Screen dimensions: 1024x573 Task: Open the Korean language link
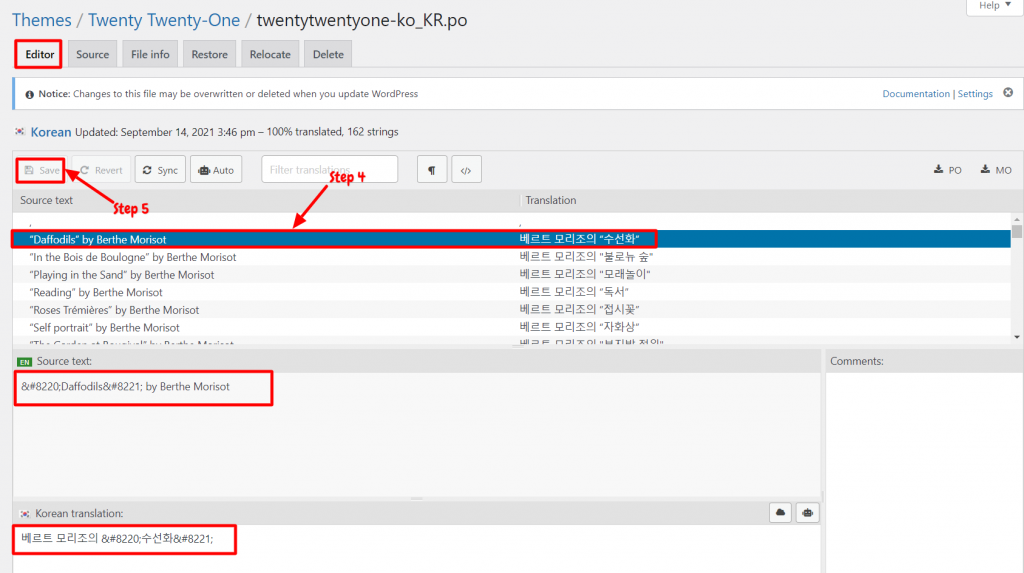point(51,132)
